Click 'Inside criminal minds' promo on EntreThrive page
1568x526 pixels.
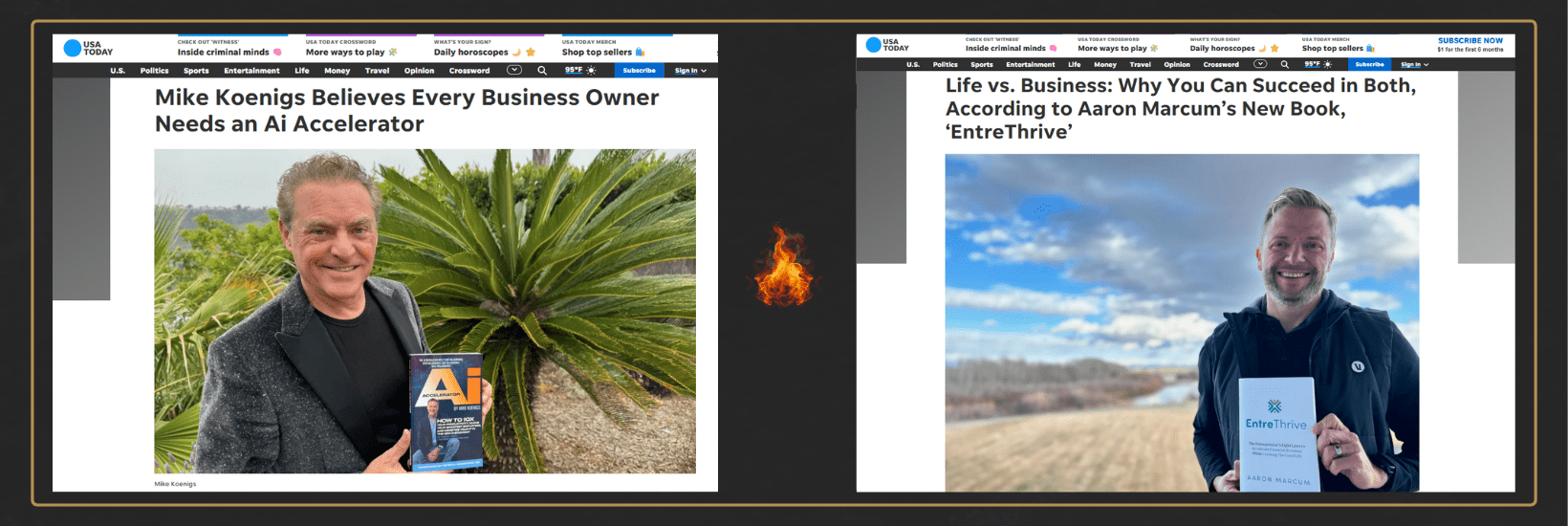coord(1012,45)
